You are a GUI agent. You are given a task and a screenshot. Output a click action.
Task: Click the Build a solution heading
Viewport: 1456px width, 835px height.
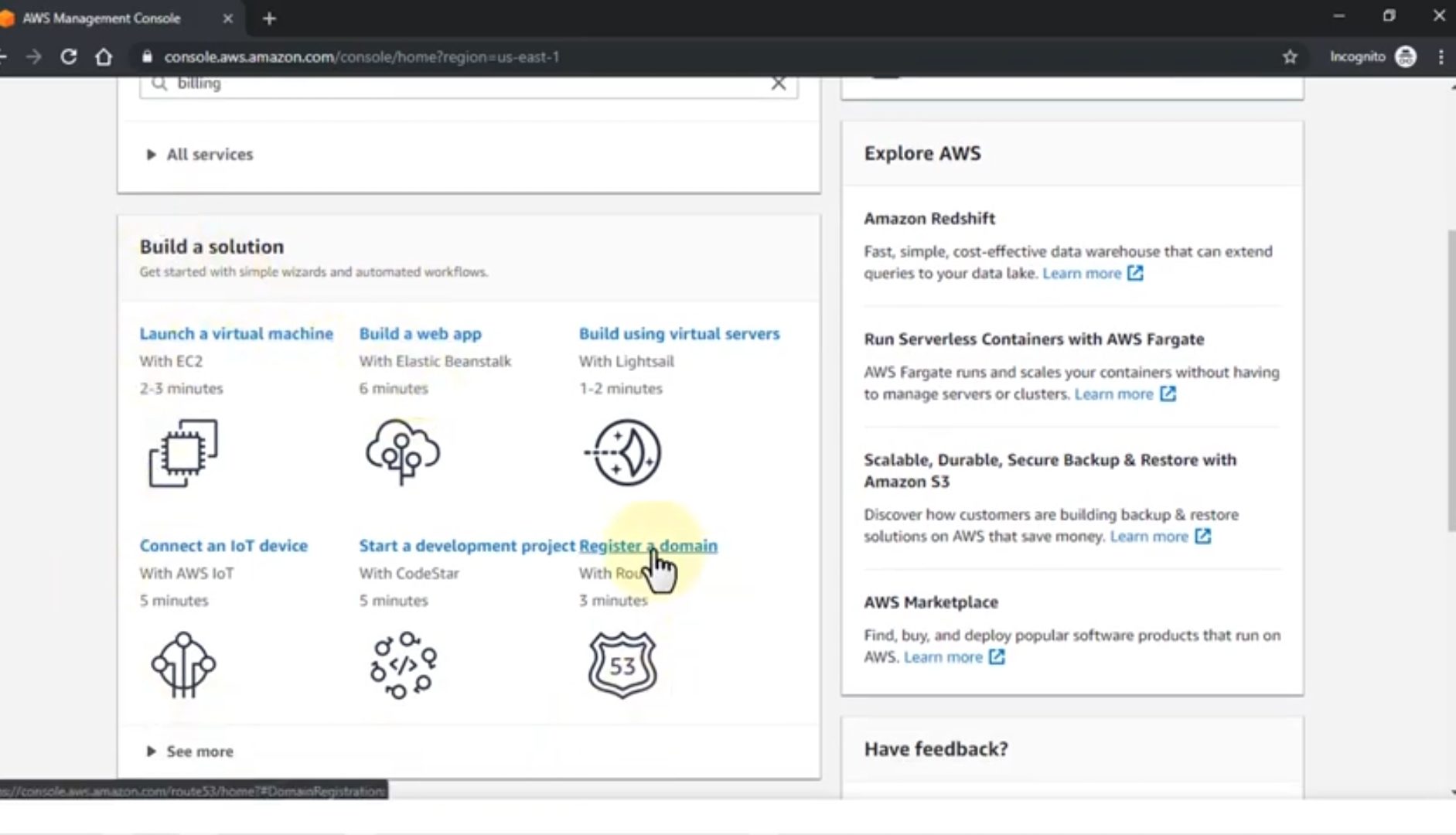[x=211, y=247]
